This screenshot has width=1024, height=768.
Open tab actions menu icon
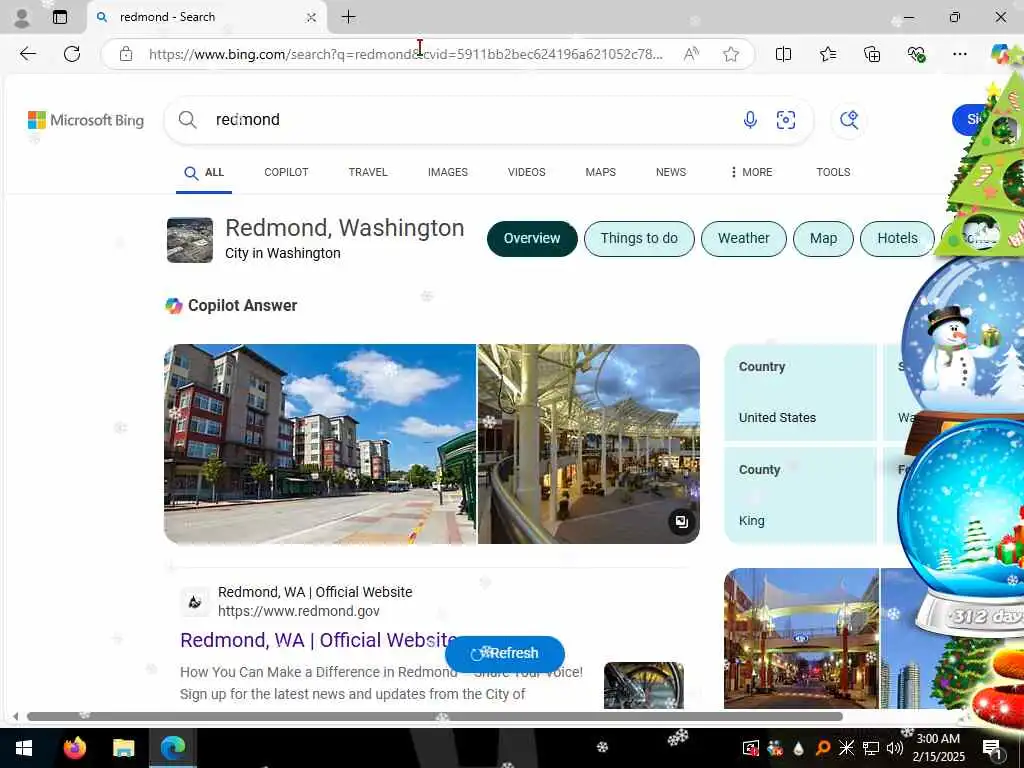(59, 18)
